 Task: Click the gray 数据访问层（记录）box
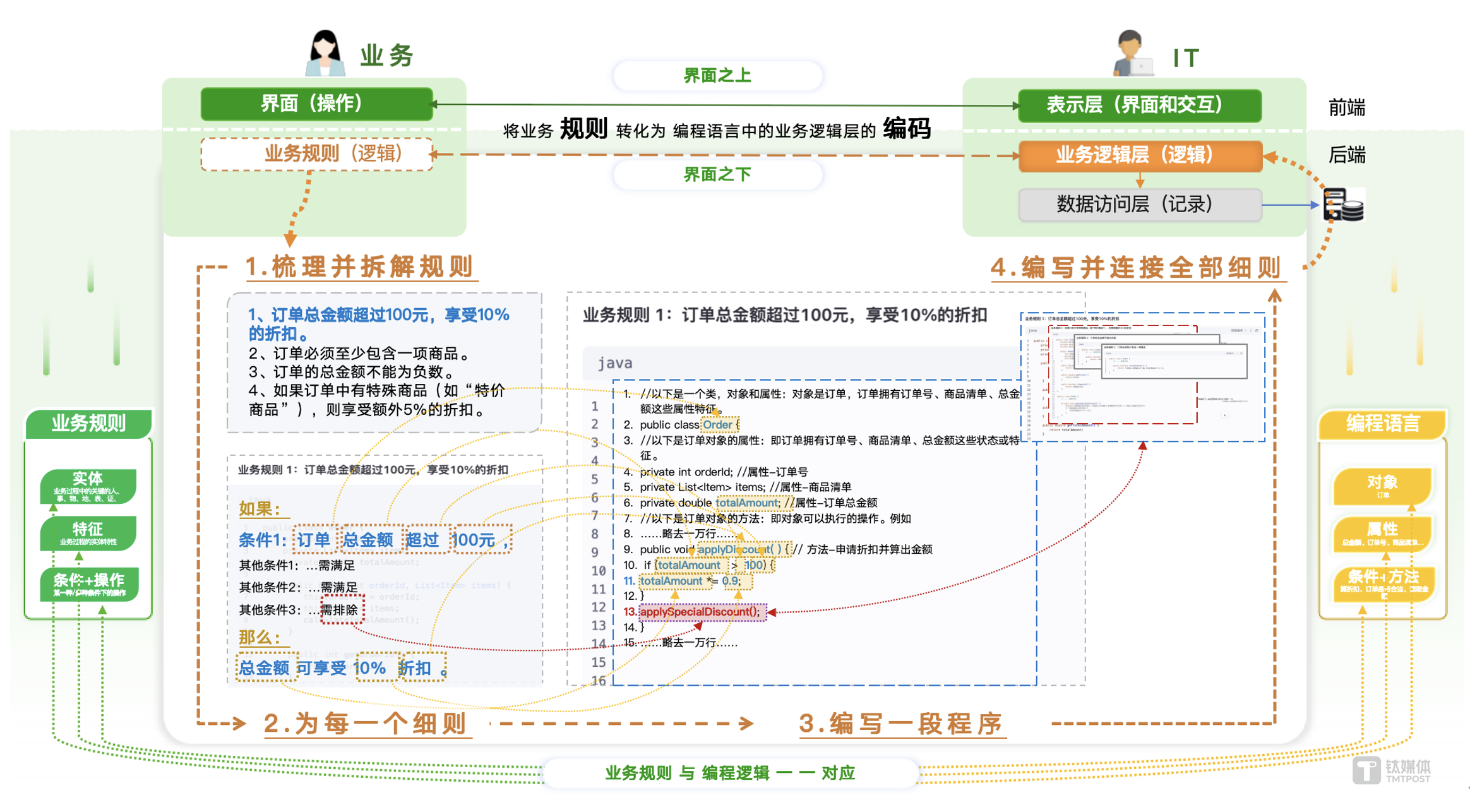1140,205
